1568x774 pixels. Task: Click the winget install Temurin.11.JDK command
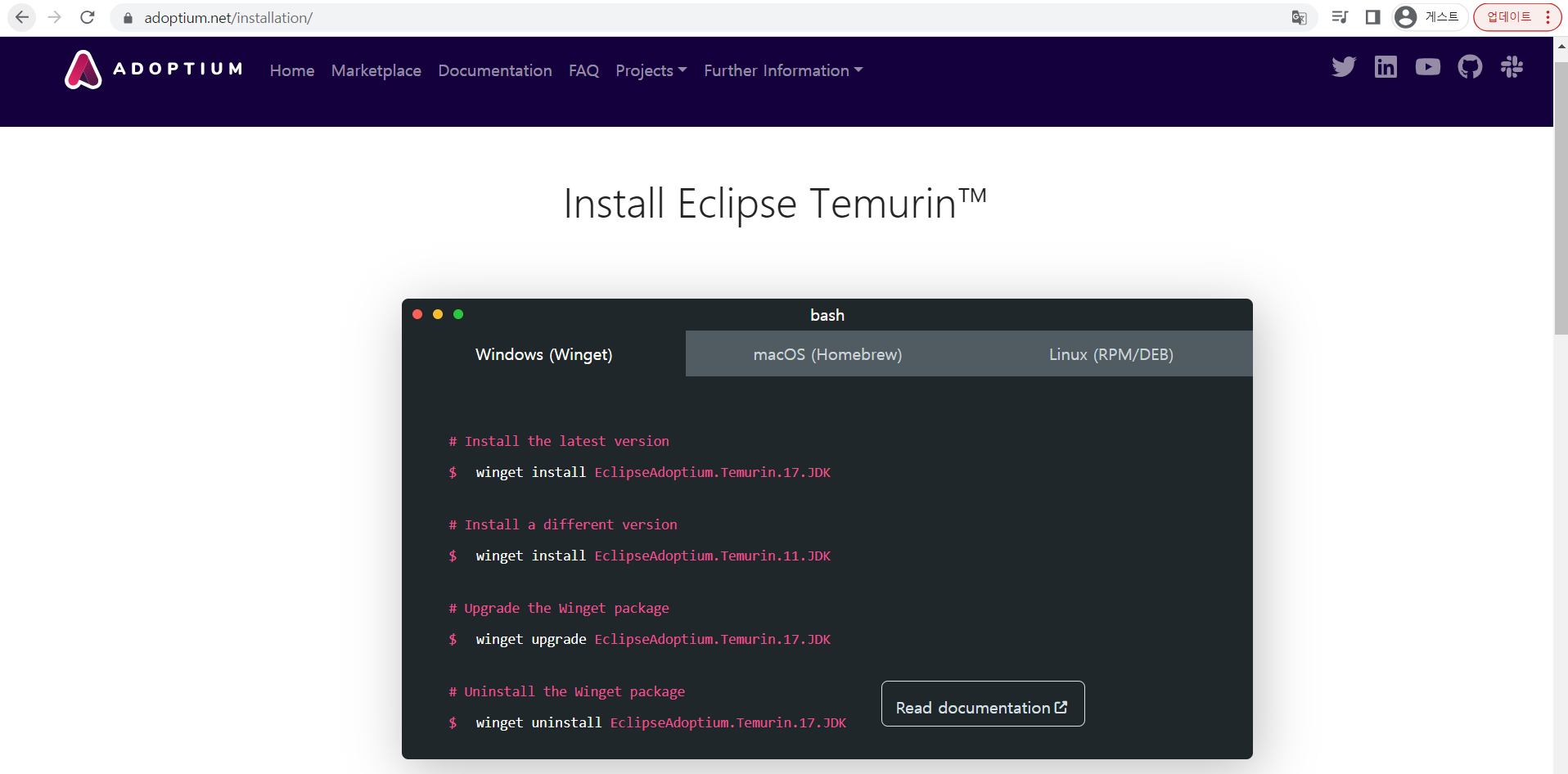[x=653, y=556]
